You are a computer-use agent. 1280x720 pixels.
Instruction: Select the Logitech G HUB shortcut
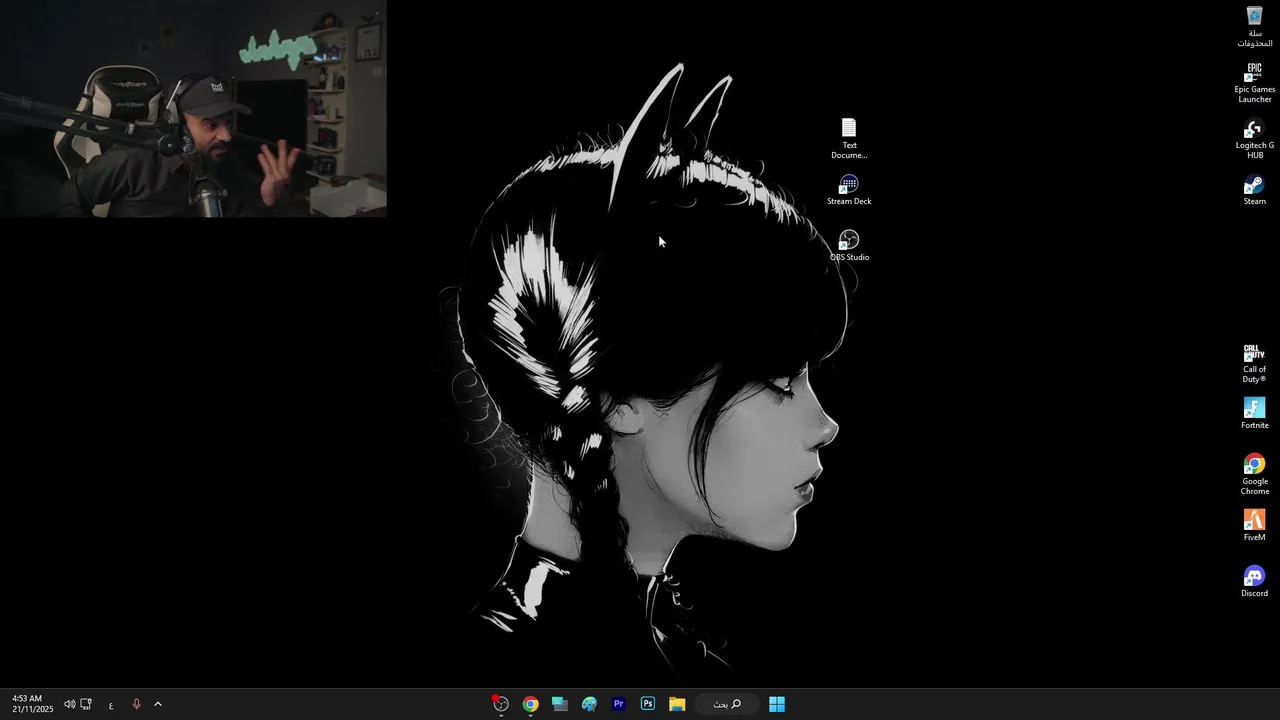click(x=1254, y=139)
